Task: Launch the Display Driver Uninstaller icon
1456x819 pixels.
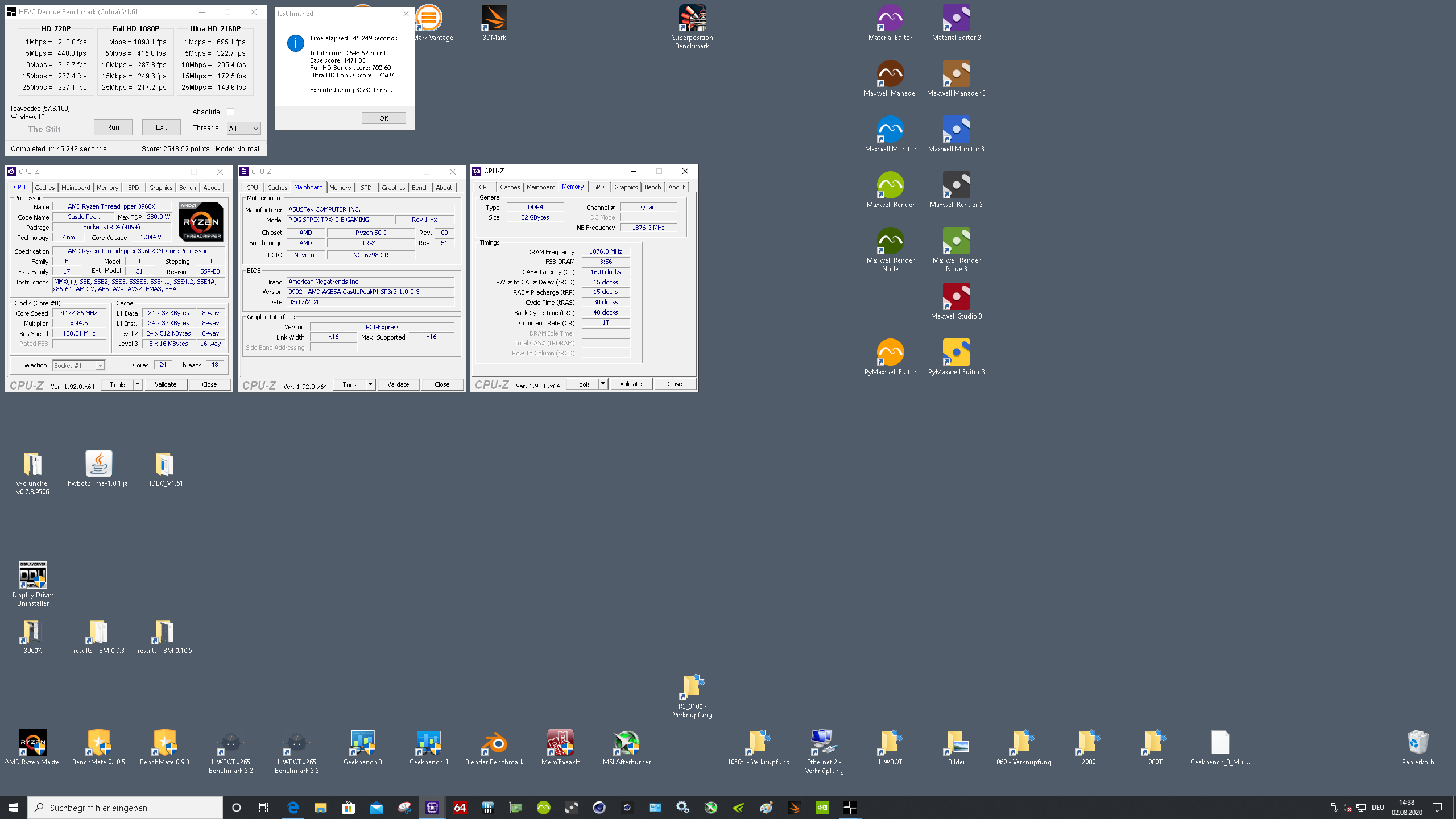Action: [32, 584]
